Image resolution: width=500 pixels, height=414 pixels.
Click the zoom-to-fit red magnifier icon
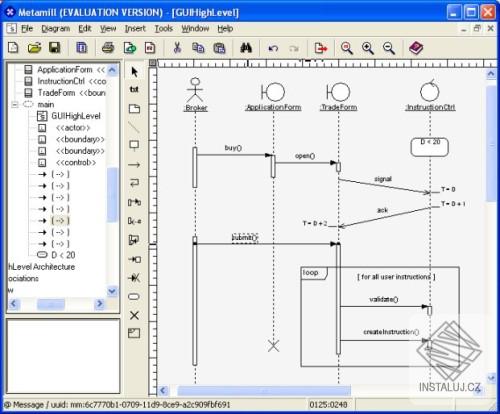[x=347, y=48]
